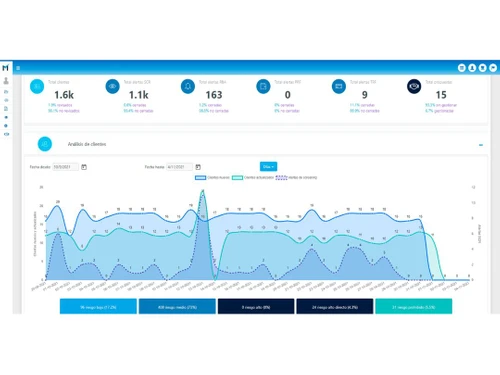This screenshot has width=500, height=375.
Task: Click the card icon above the 9 count
Action: [x=339, y=87]
